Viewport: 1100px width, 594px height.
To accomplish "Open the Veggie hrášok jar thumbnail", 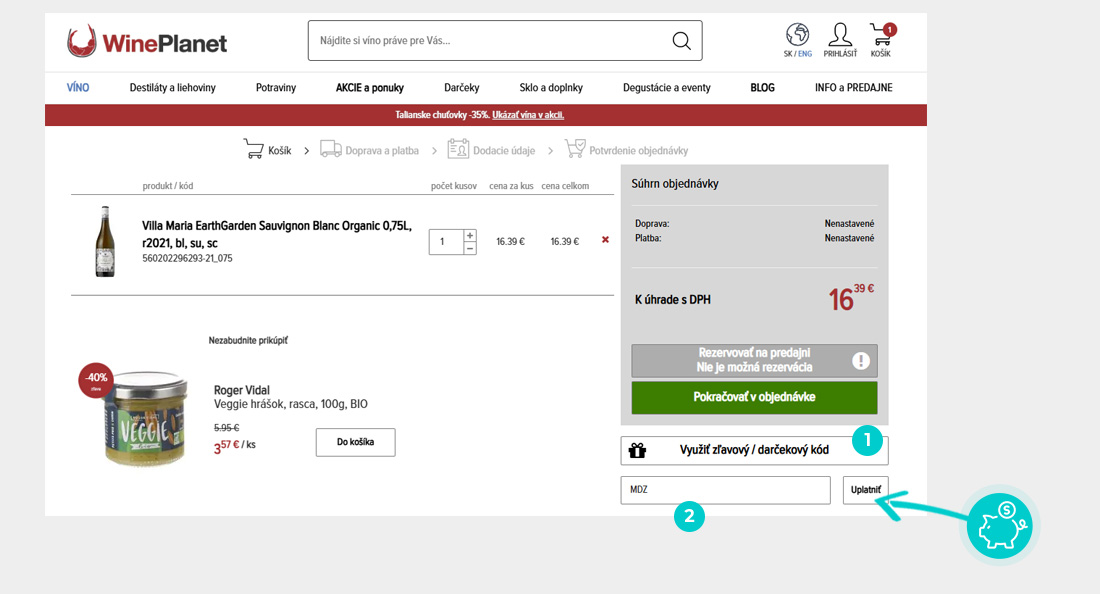I will click(145, 418).
